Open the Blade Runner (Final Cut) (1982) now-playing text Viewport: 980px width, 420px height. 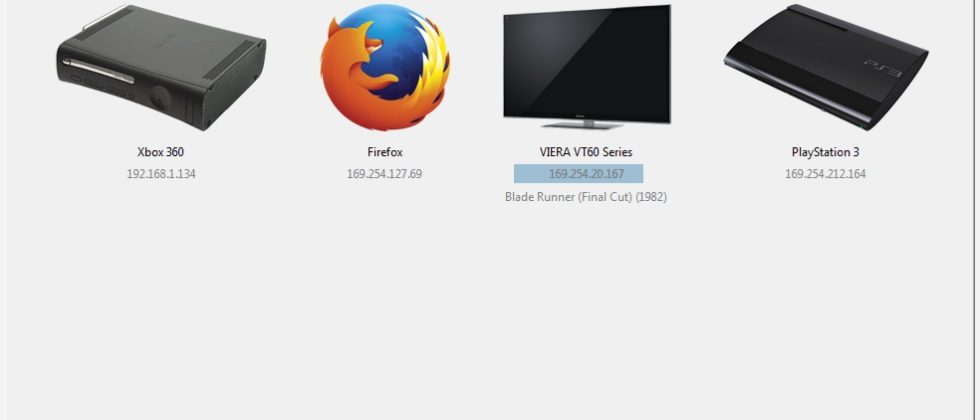click(586, 197)
